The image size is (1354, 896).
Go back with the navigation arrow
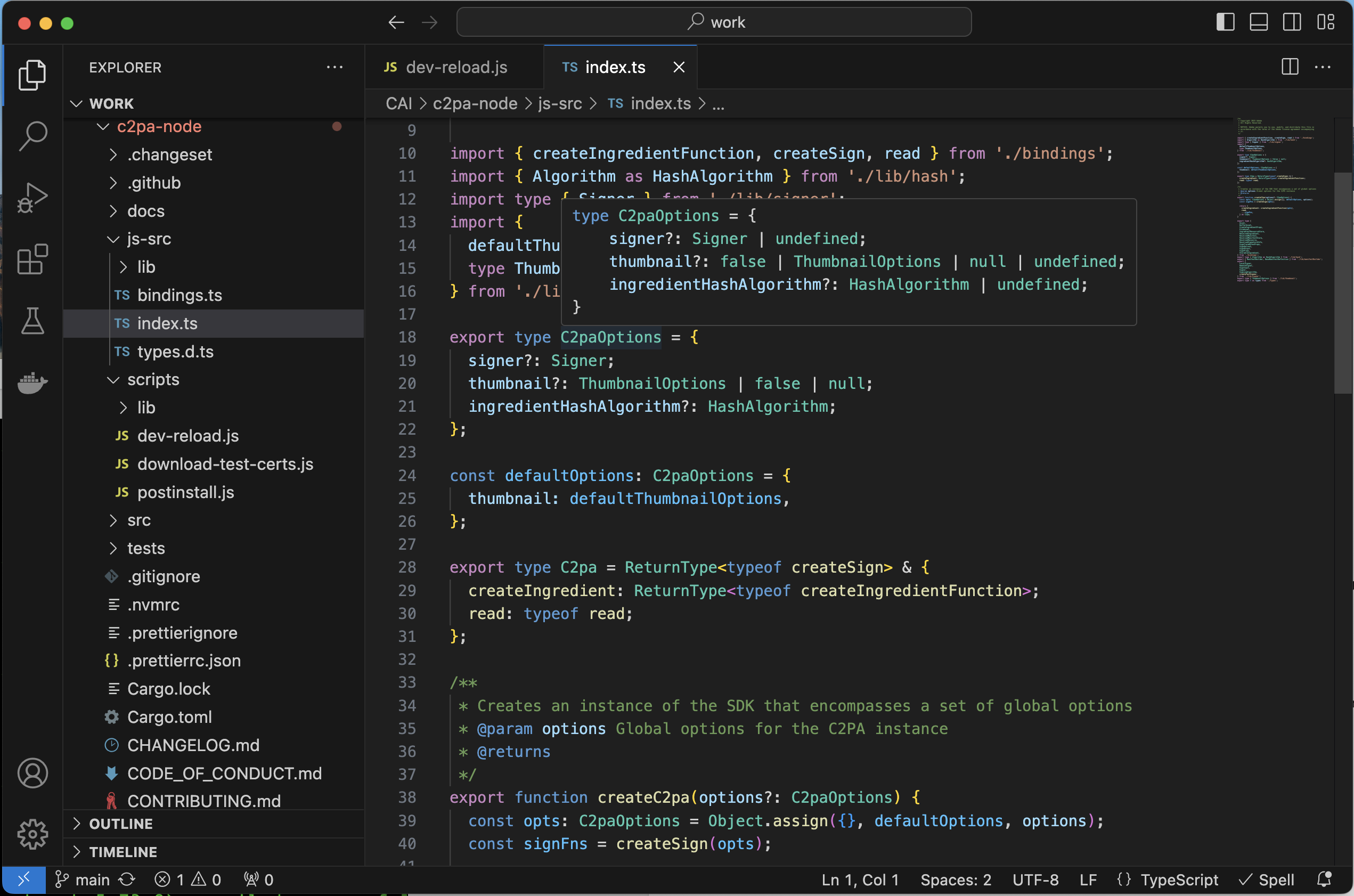[396, 22]
